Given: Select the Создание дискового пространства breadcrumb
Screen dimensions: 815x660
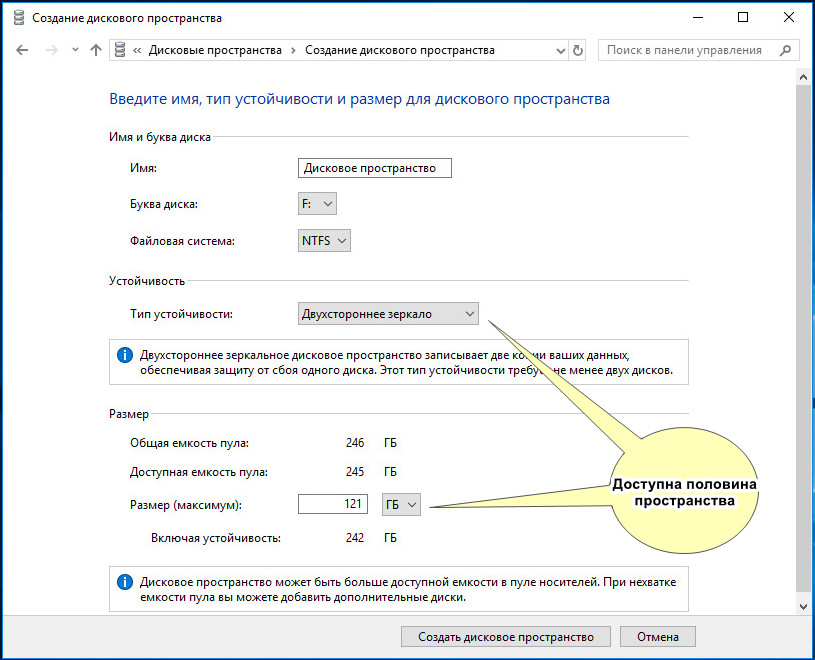Looking at the screenshot, I should tap(400, 50).
